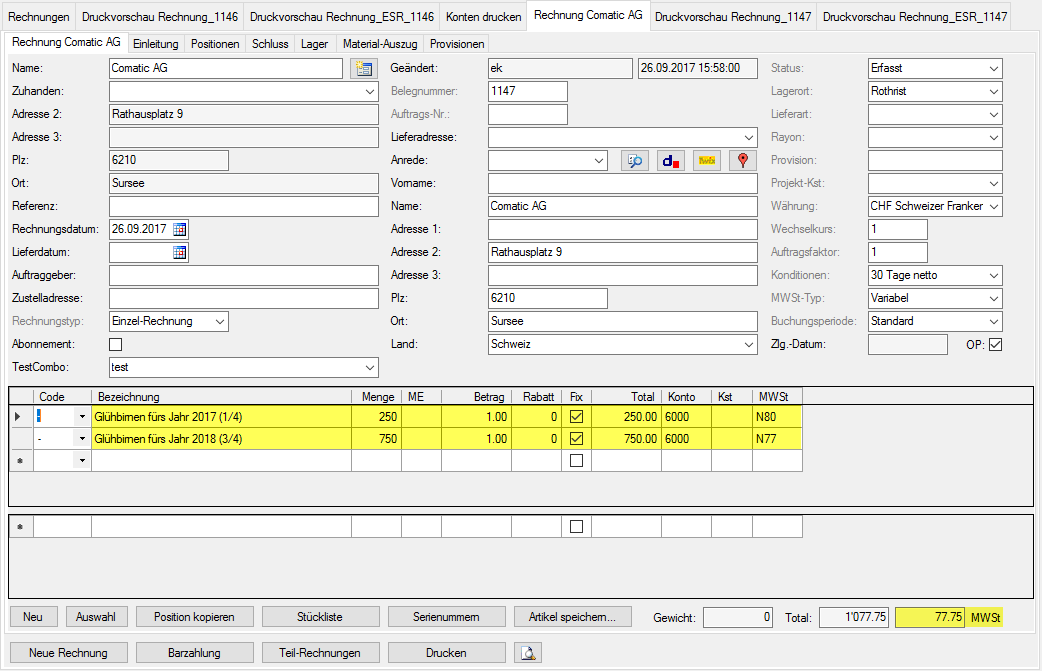Click into the Referenz input field
This screenshot has height=671, width=1042.
243,206
